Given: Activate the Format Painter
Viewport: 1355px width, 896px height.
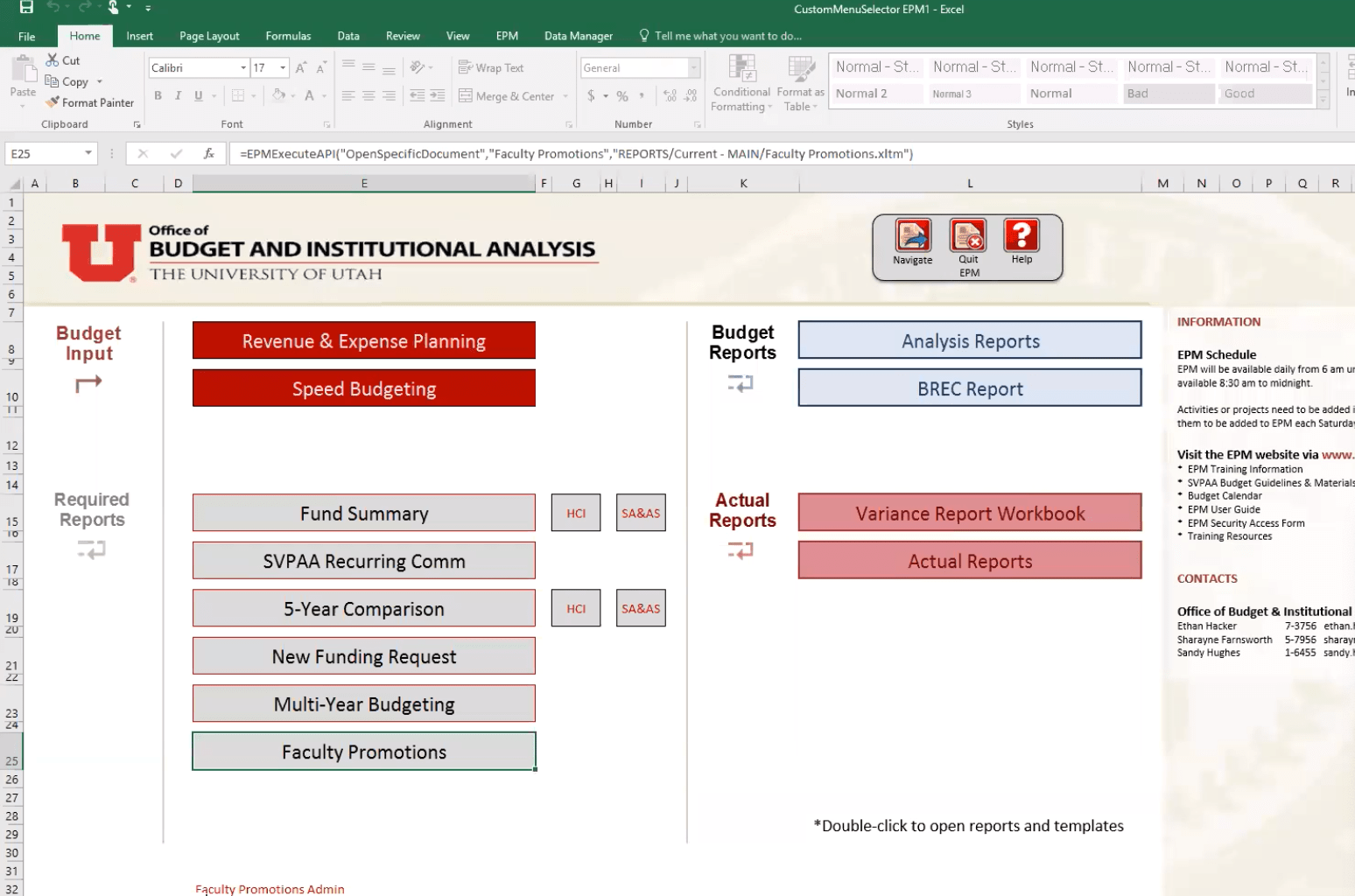Looking at the screenshot, I should pos(90,102).
